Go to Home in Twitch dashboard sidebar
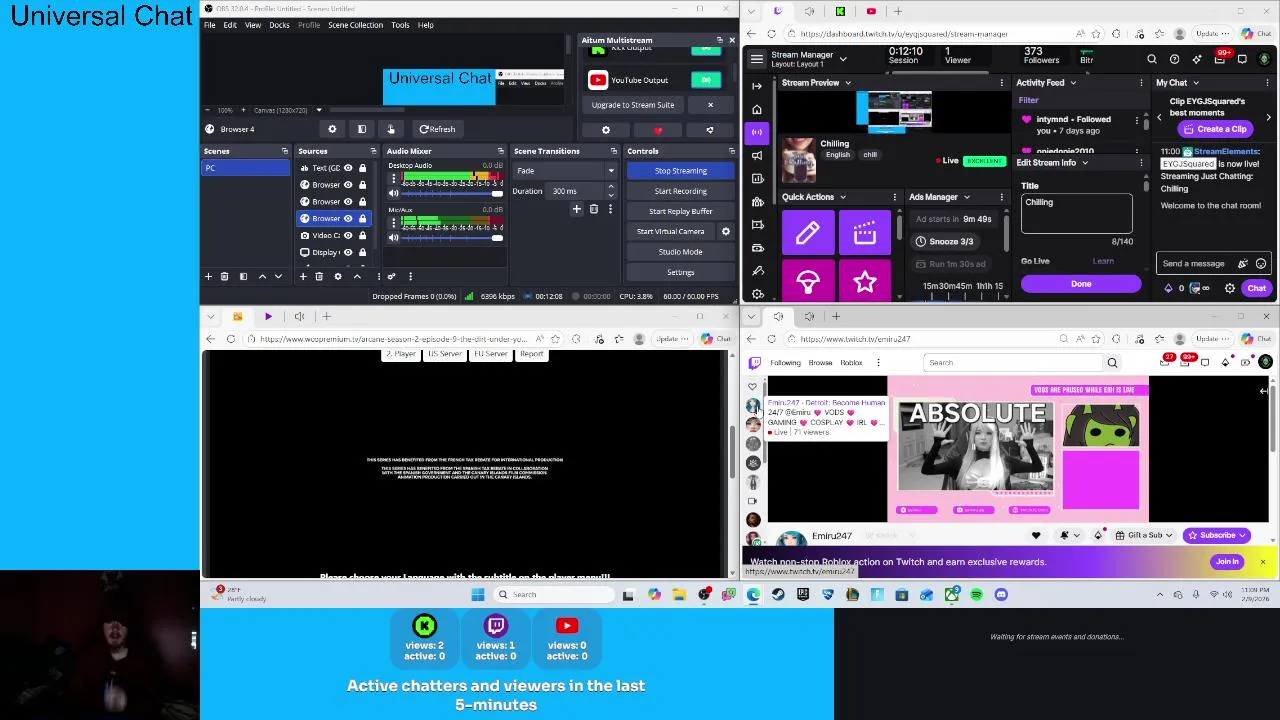Viewport: 1280px width, 720px height. click(757, 109)
